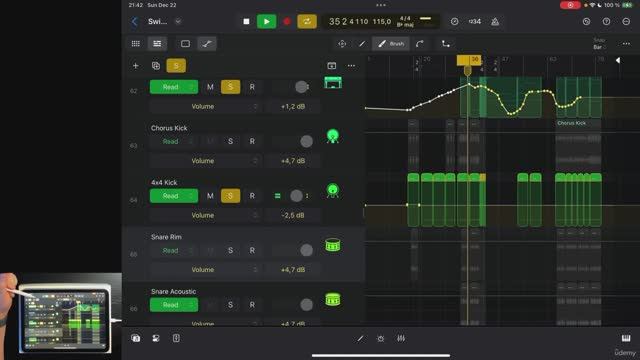Open Snare Rim Volume parameter dropdown
The height and width of the screenshot is (360, 640).
(x=204, y=270)
